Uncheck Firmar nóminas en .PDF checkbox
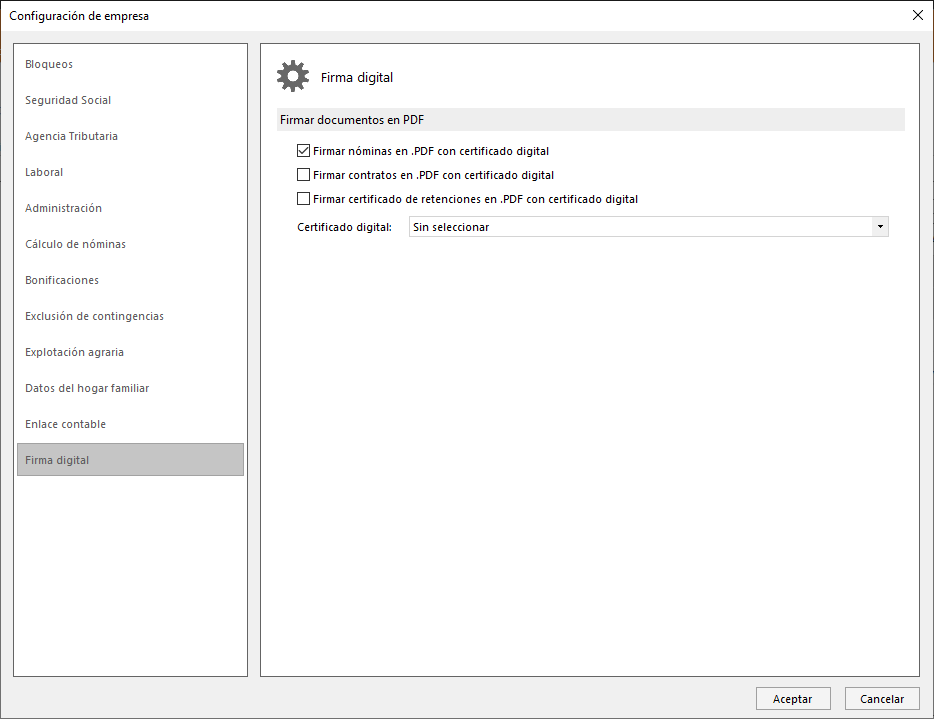The width and height of the screenshot is (934, 719). point(303,151)
